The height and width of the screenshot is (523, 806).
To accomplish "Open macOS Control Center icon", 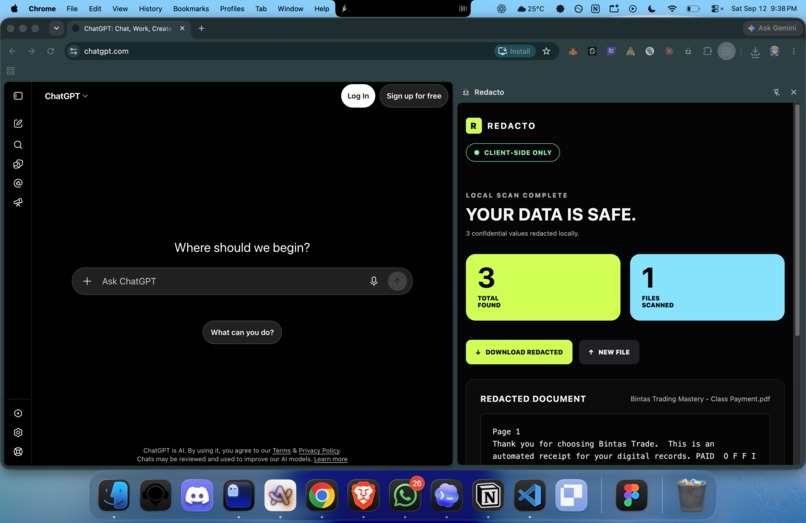I will tap(717, 8).
